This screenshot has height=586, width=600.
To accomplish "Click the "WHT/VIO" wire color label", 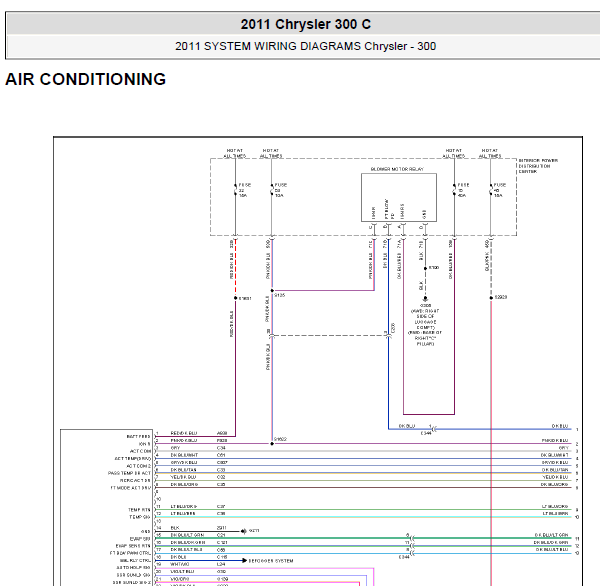I will tap(180, 564).
